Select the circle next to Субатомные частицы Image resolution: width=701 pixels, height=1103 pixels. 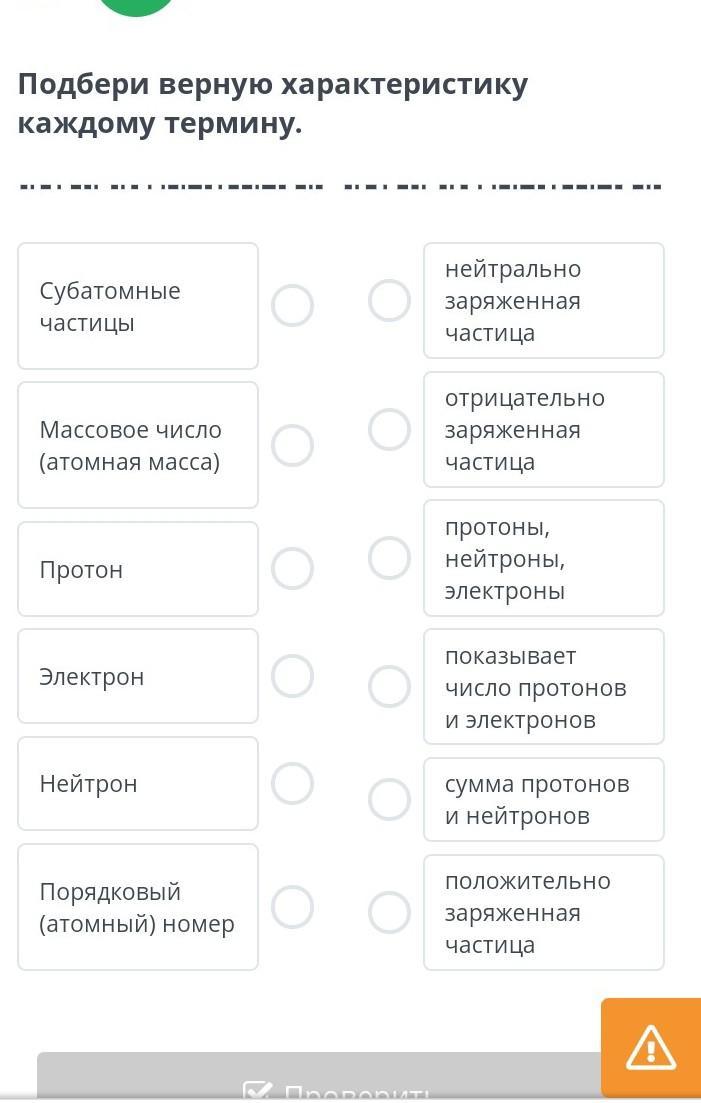(293, 305)
